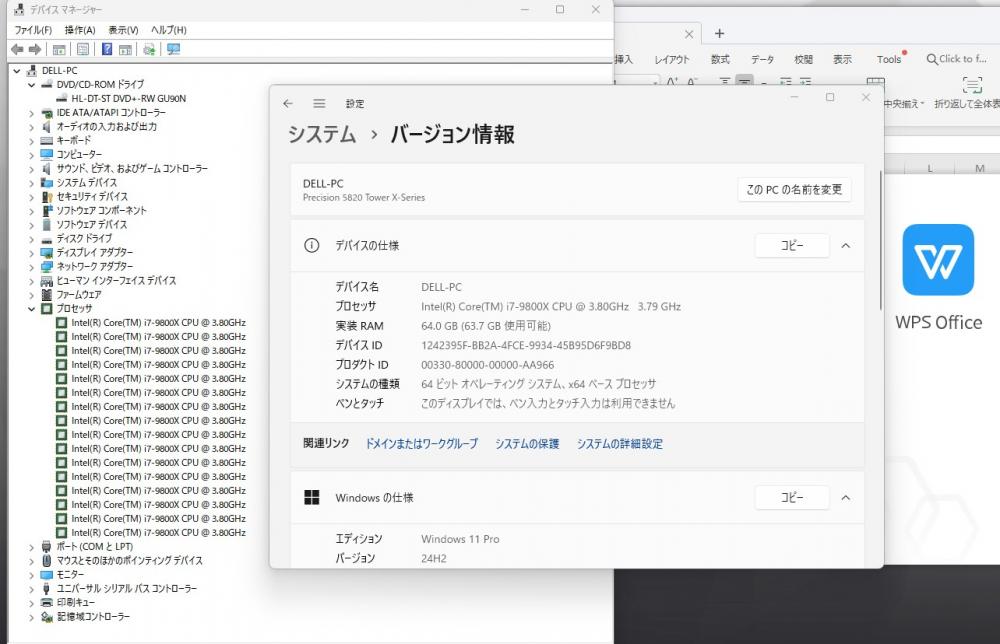Open a new WPS tab with plus icon

coord(719,33)
